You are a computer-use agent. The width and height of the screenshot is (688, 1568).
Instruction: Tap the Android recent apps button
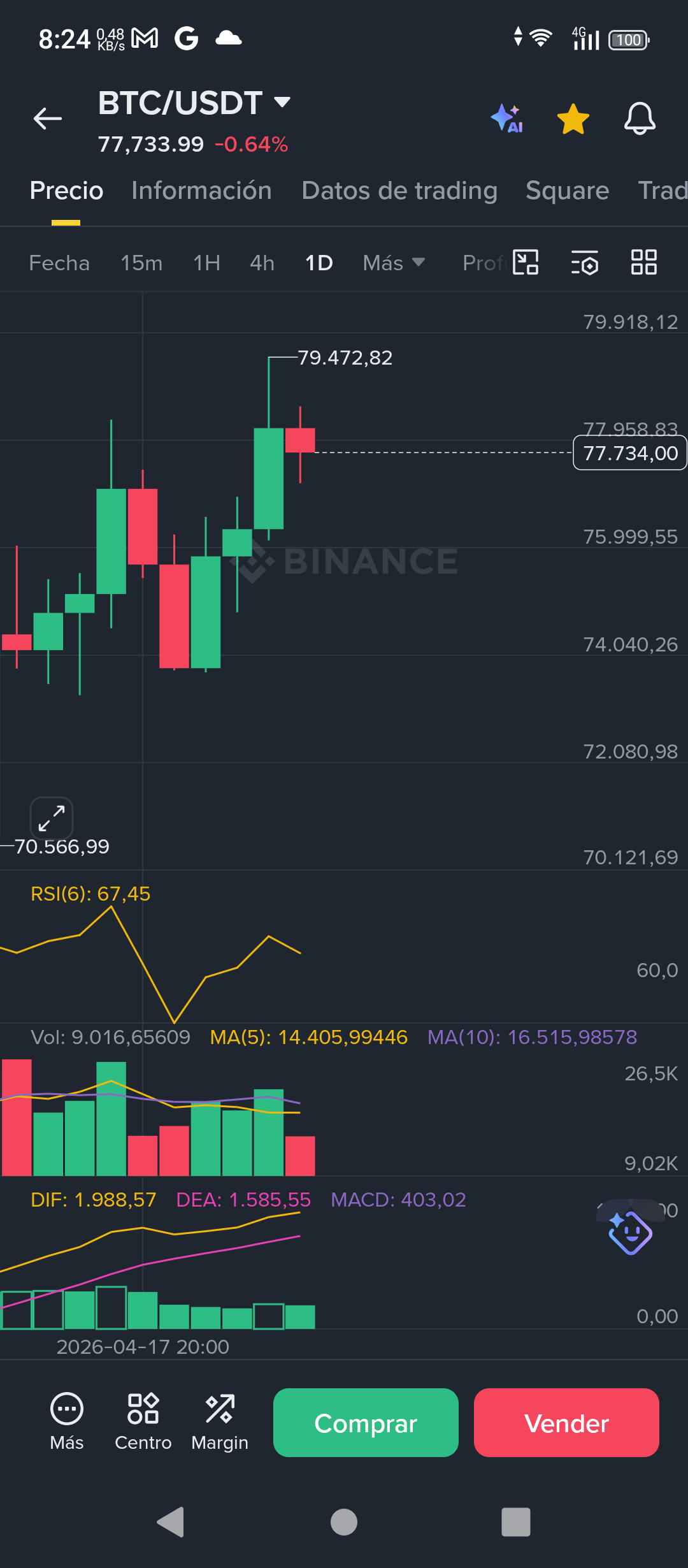click(516, 1522)
